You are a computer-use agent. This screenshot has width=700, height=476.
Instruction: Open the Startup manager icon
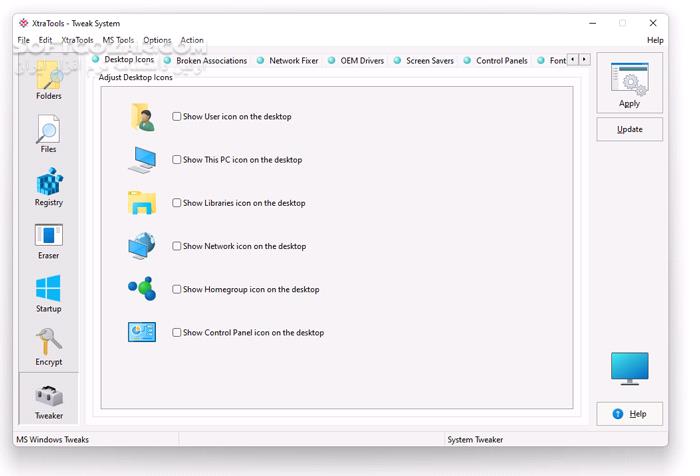click(x=48, y=294)
